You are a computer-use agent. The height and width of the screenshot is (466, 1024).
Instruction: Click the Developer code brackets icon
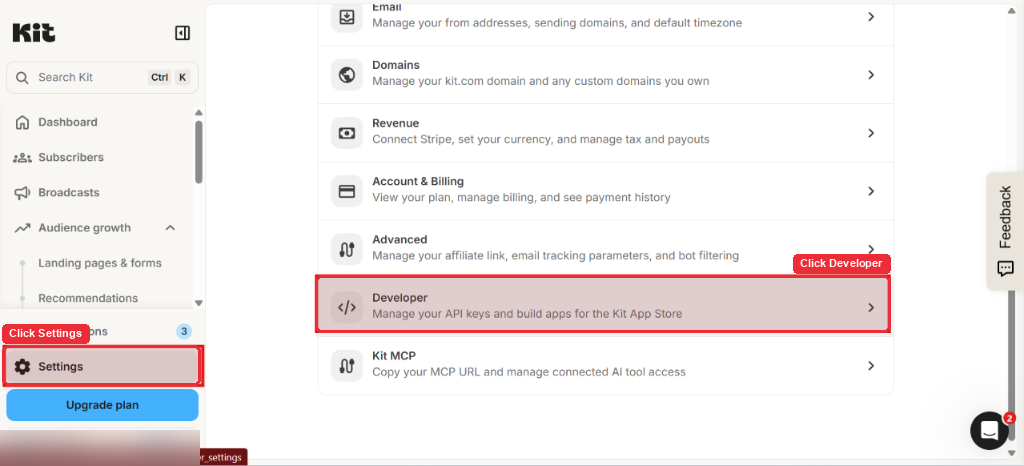tap(347, 307)
